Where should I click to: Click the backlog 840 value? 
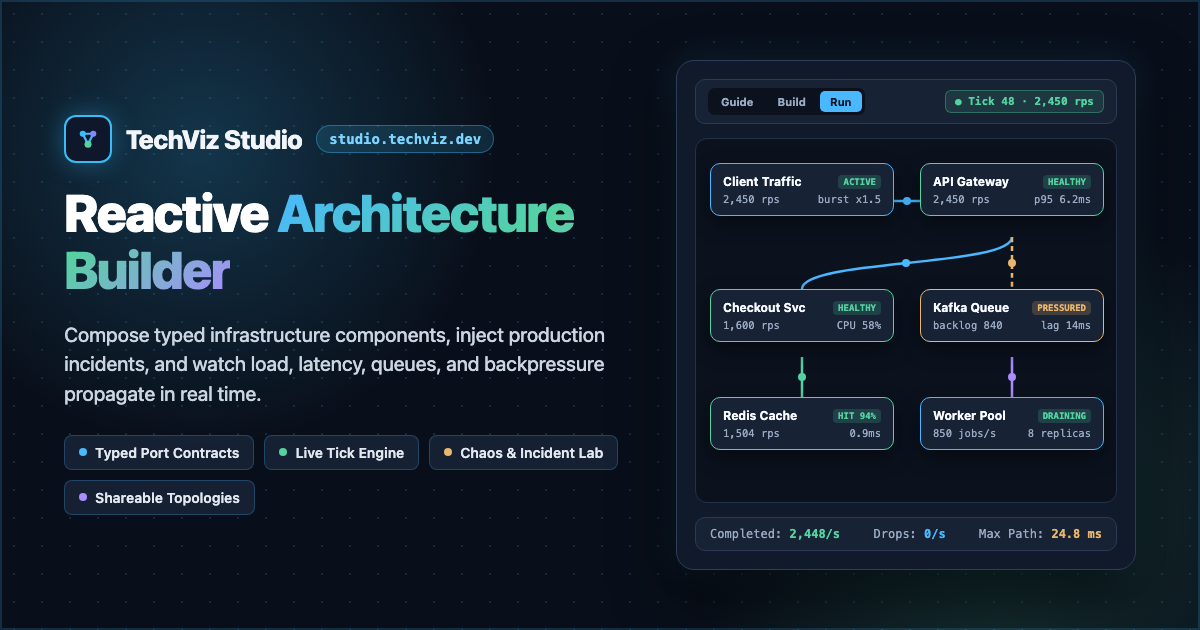[968, 326]
